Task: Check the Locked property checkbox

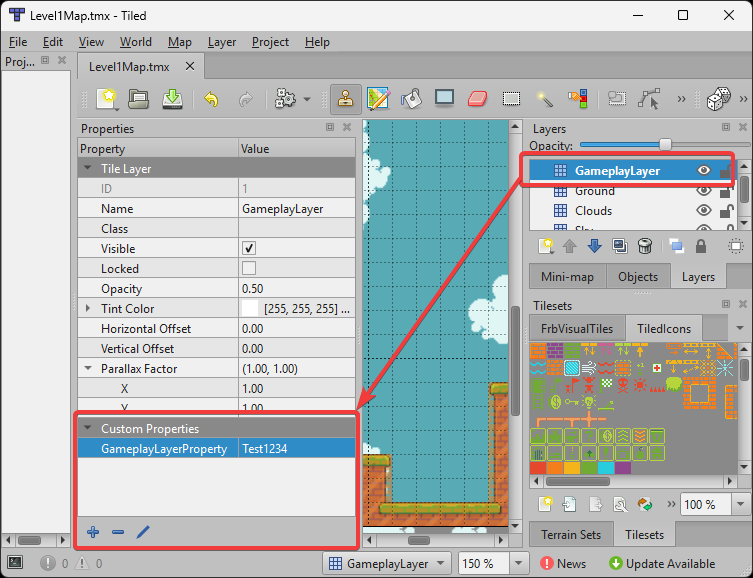Action: [x=249, y=269]
